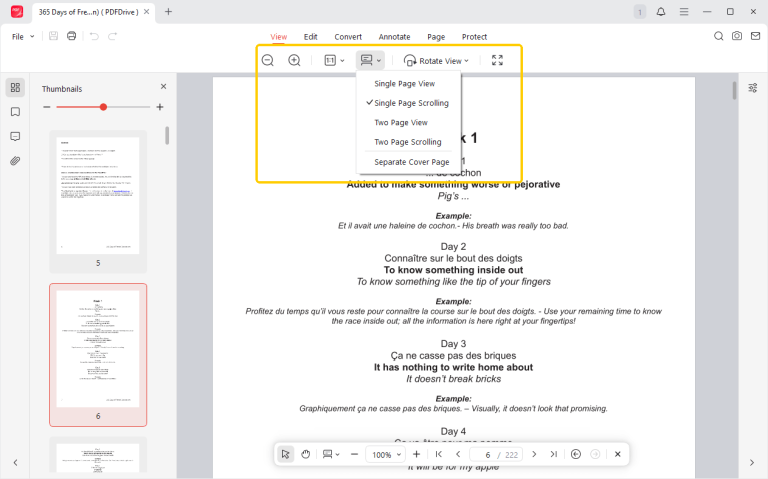This screenshot has width=768, height=479.
Task: Switch to the Annotate tab
Action: coord(392,36)
